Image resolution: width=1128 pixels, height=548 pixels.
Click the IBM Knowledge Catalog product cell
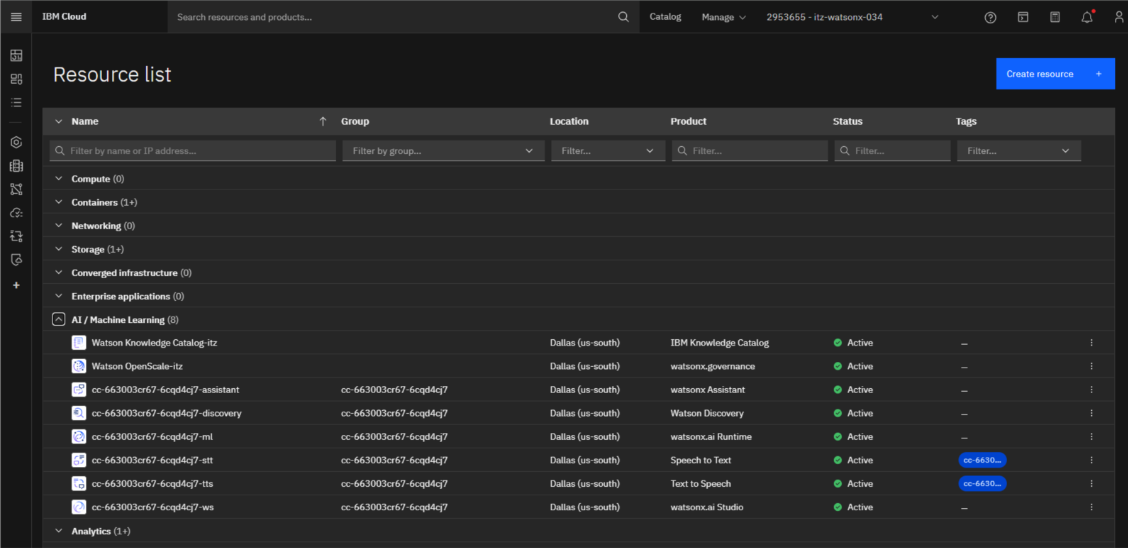click(x=719, y=343)
